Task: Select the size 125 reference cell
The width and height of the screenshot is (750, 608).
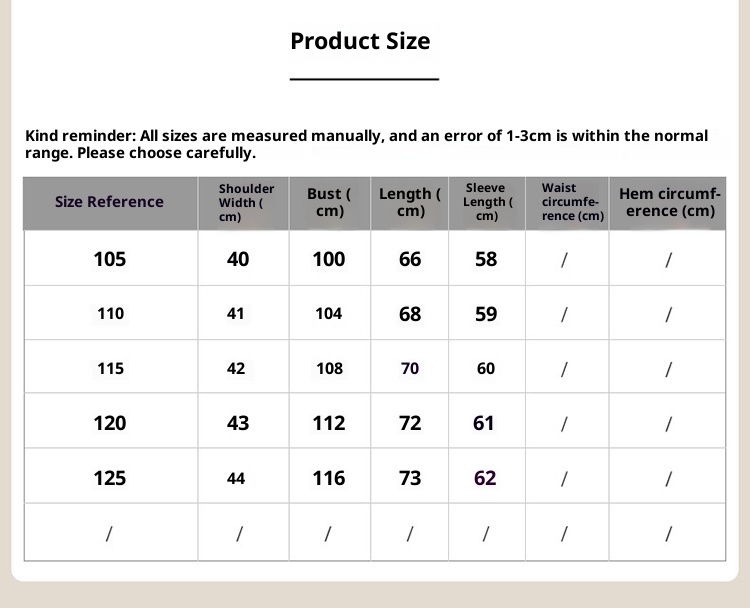Action: [110, 478]
